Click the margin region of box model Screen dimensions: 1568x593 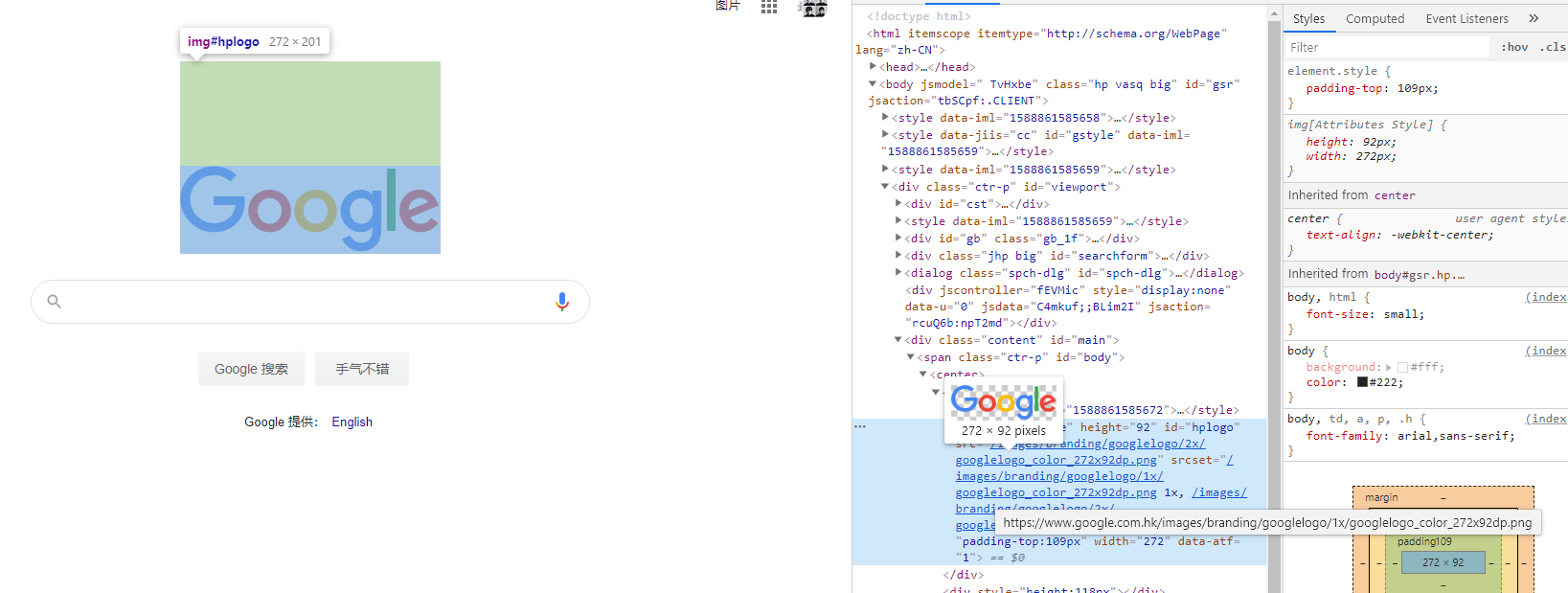pos(1443,497)
